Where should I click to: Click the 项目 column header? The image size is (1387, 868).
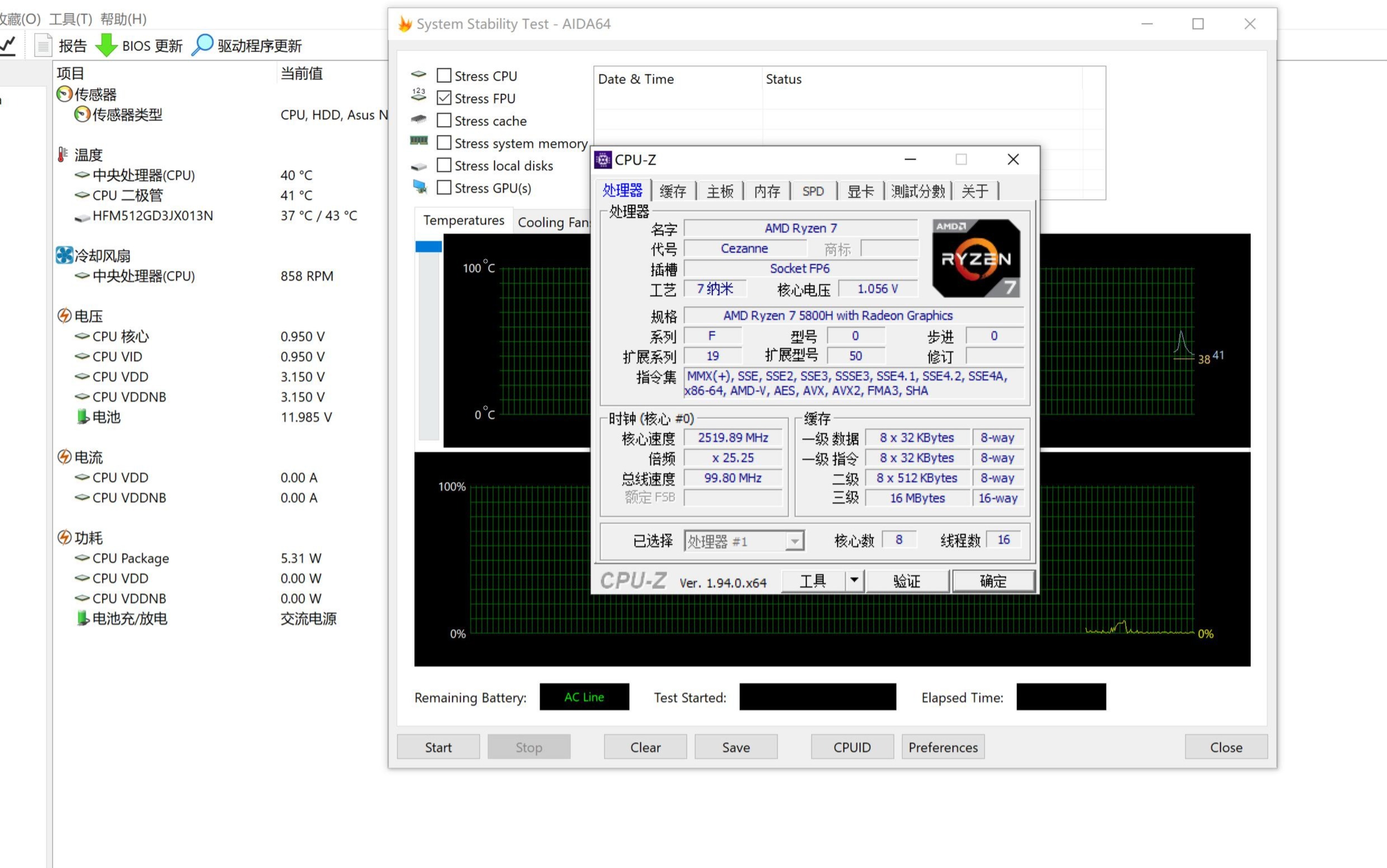[165, 73]
